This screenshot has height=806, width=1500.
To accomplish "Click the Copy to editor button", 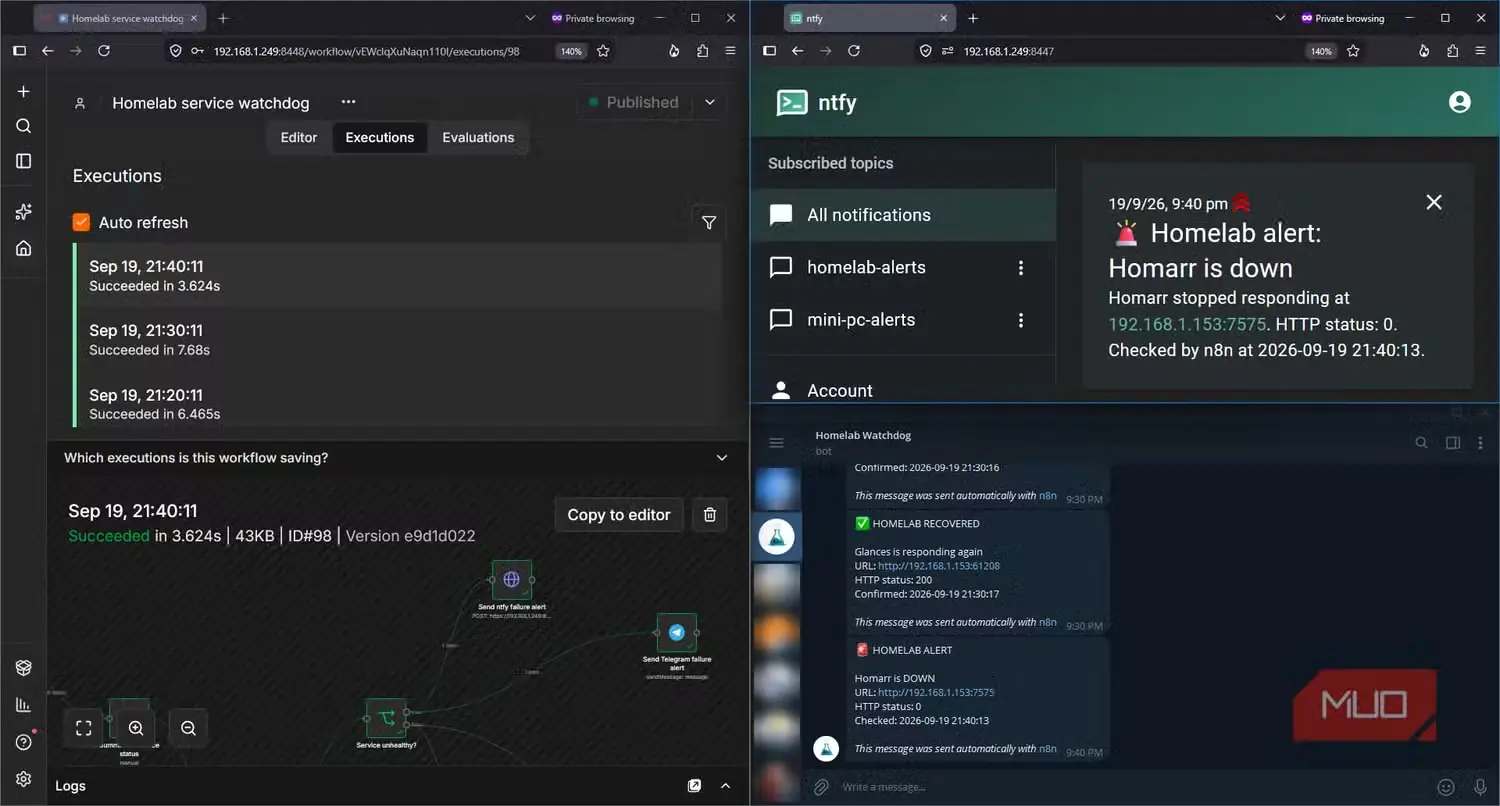I will (x=619, y=515).
